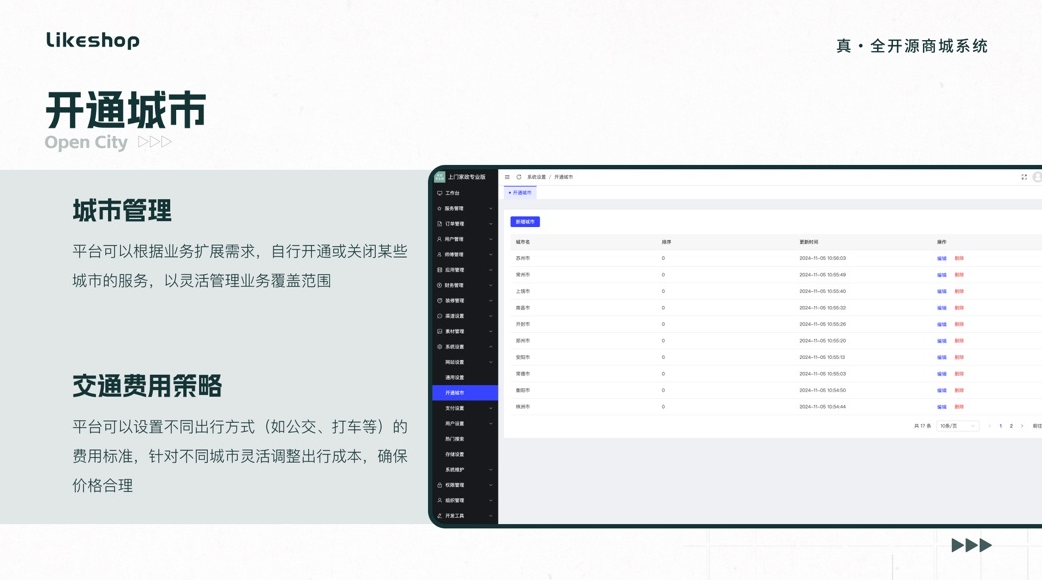Click 编辑 for the 苏州市 row
The height and width of the screenshot is (580, 1045).
tap(941, 258)
